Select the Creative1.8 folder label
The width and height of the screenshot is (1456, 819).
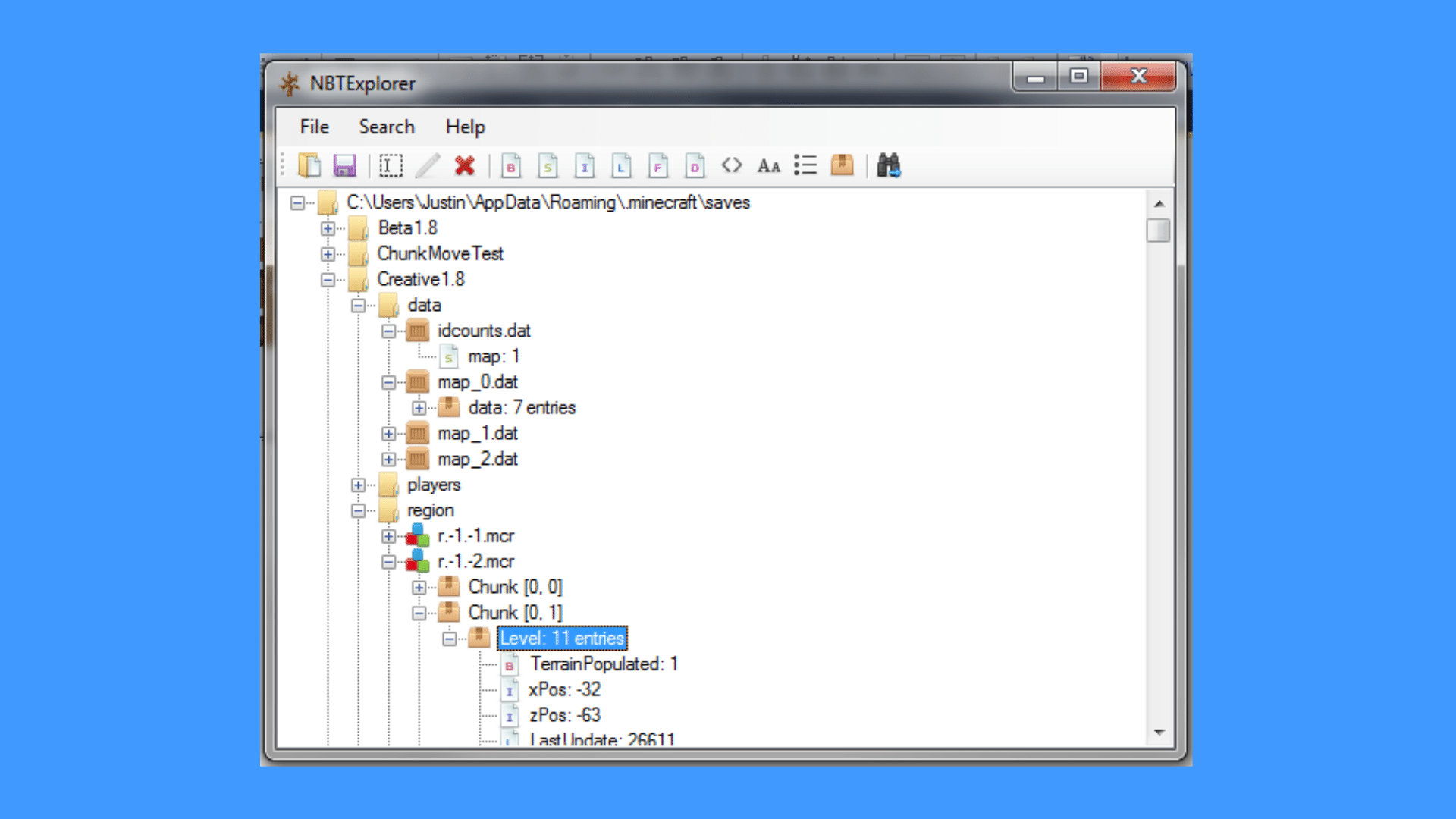point(421,279)
